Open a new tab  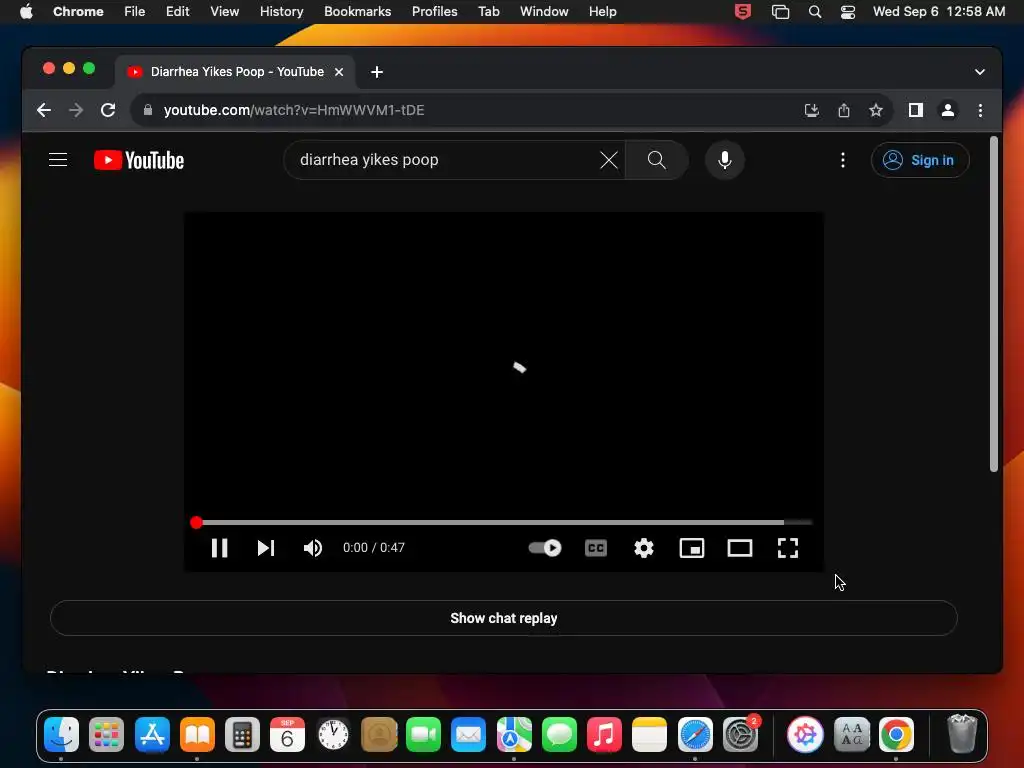pyautogui.click(x=377, y=72)
